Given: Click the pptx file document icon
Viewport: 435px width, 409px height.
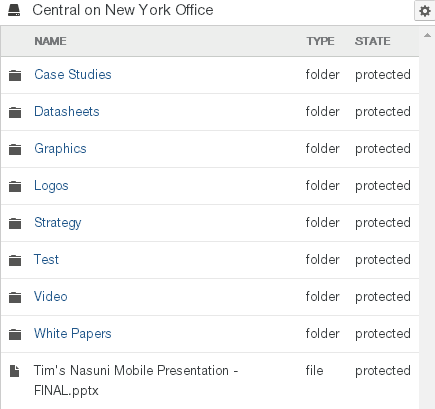Looking at the screenshot, I should (x=14, y=371).
